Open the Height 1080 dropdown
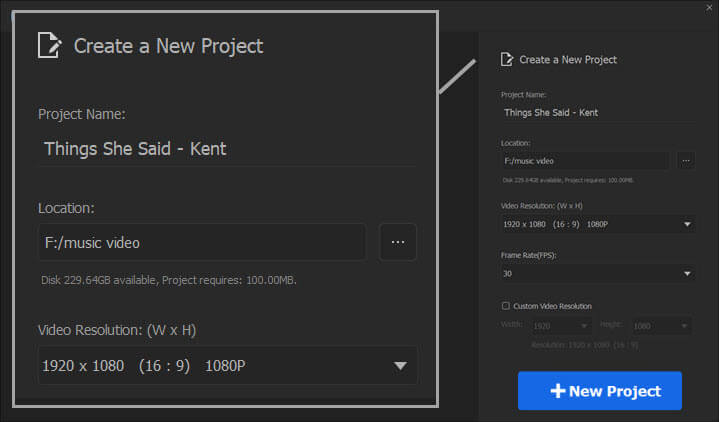This screenshot has width=720, height=422. click(x=685, y=326)
